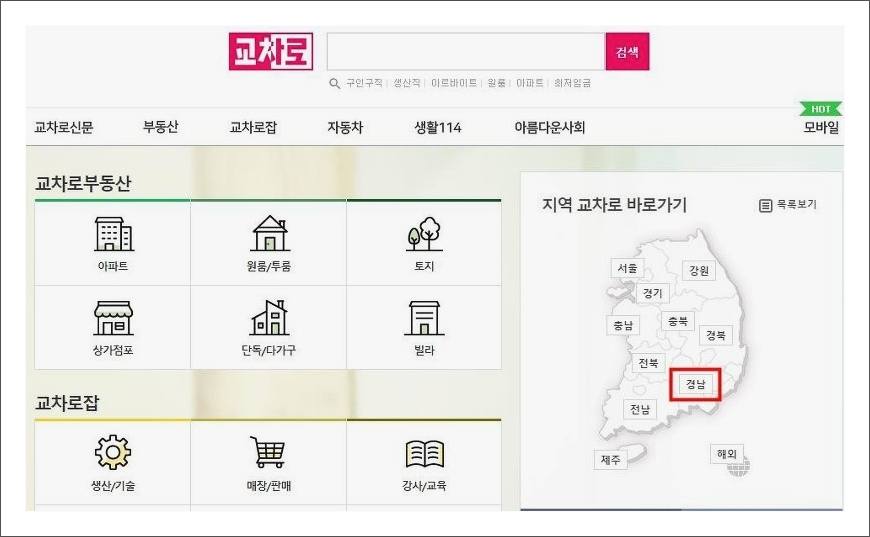Open the 해외 overseas region label
This screenshot has width=870, height=537.
726,453
